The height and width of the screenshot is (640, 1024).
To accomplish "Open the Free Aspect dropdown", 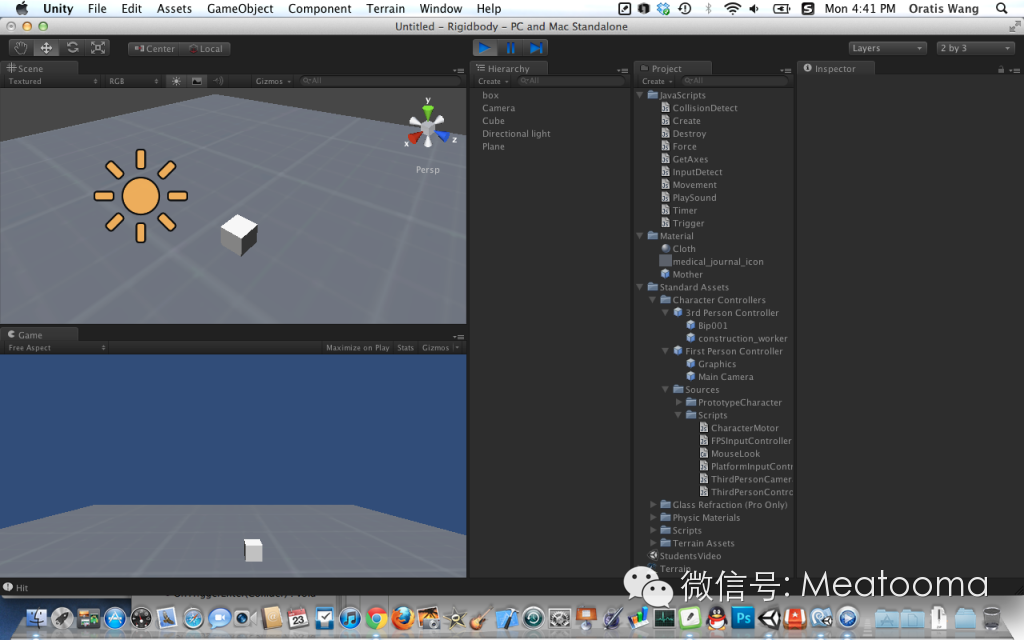I will click(57, 347).
